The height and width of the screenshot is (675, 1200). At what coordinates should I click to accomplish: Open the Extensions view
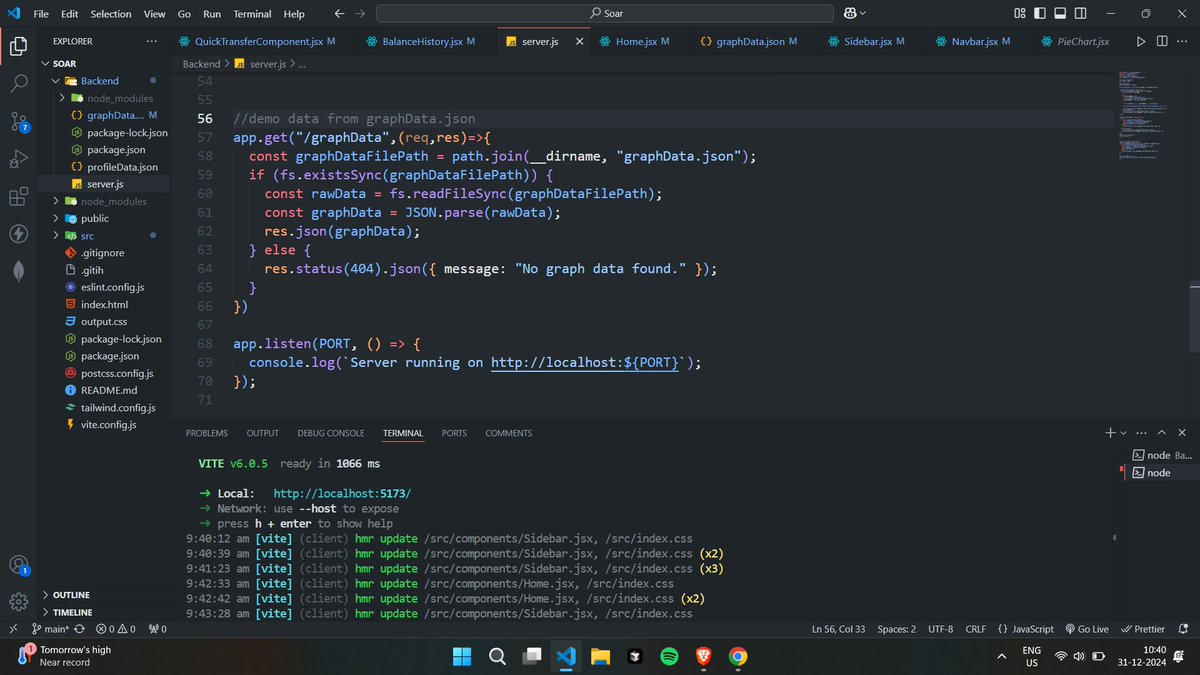(x=18, y=197)
